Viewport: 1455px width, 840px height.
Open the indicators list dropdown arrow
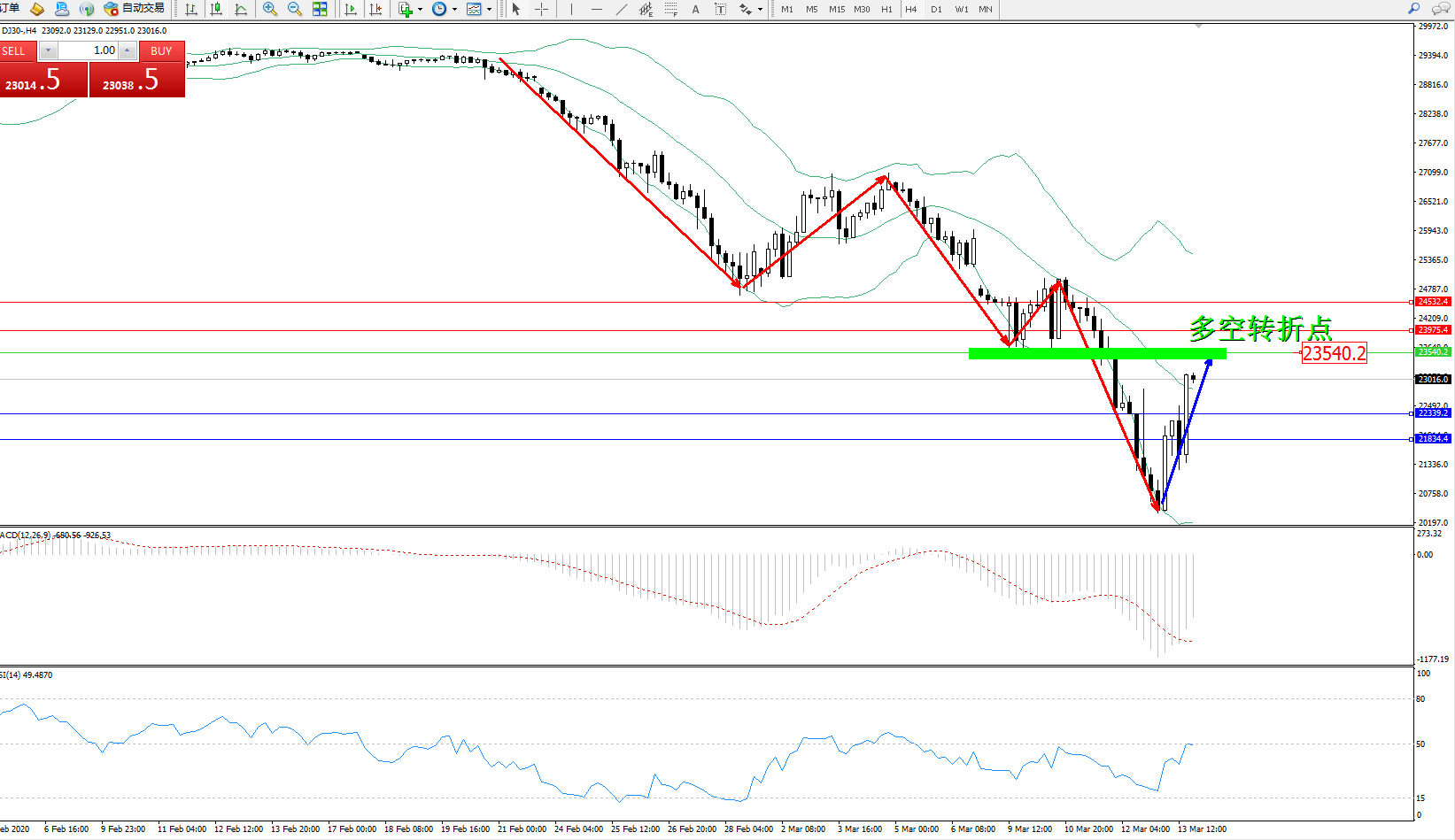click(420, 10)
